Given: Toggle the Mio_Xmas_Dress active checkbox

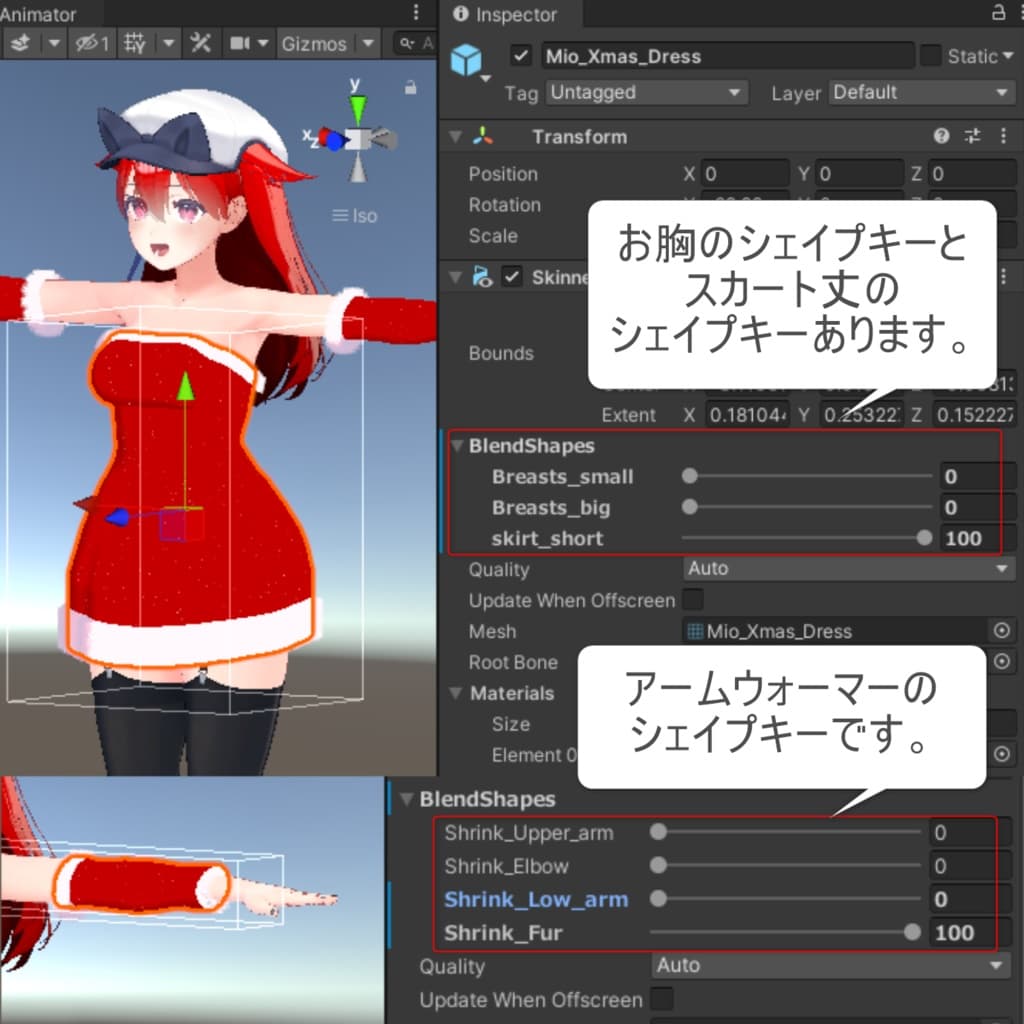Looking at the screenshot, I should (519, 56).
